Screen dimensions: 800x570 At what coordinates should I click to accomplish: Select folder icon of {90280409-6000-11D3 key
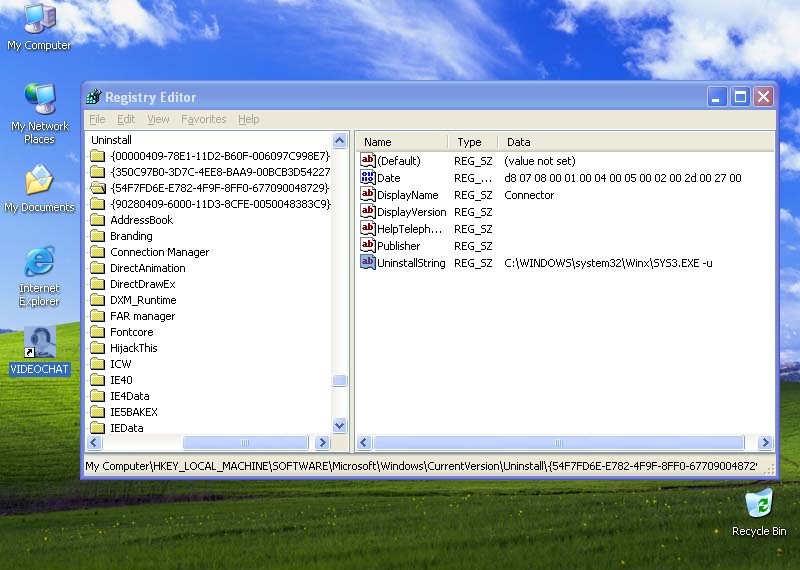97,204
